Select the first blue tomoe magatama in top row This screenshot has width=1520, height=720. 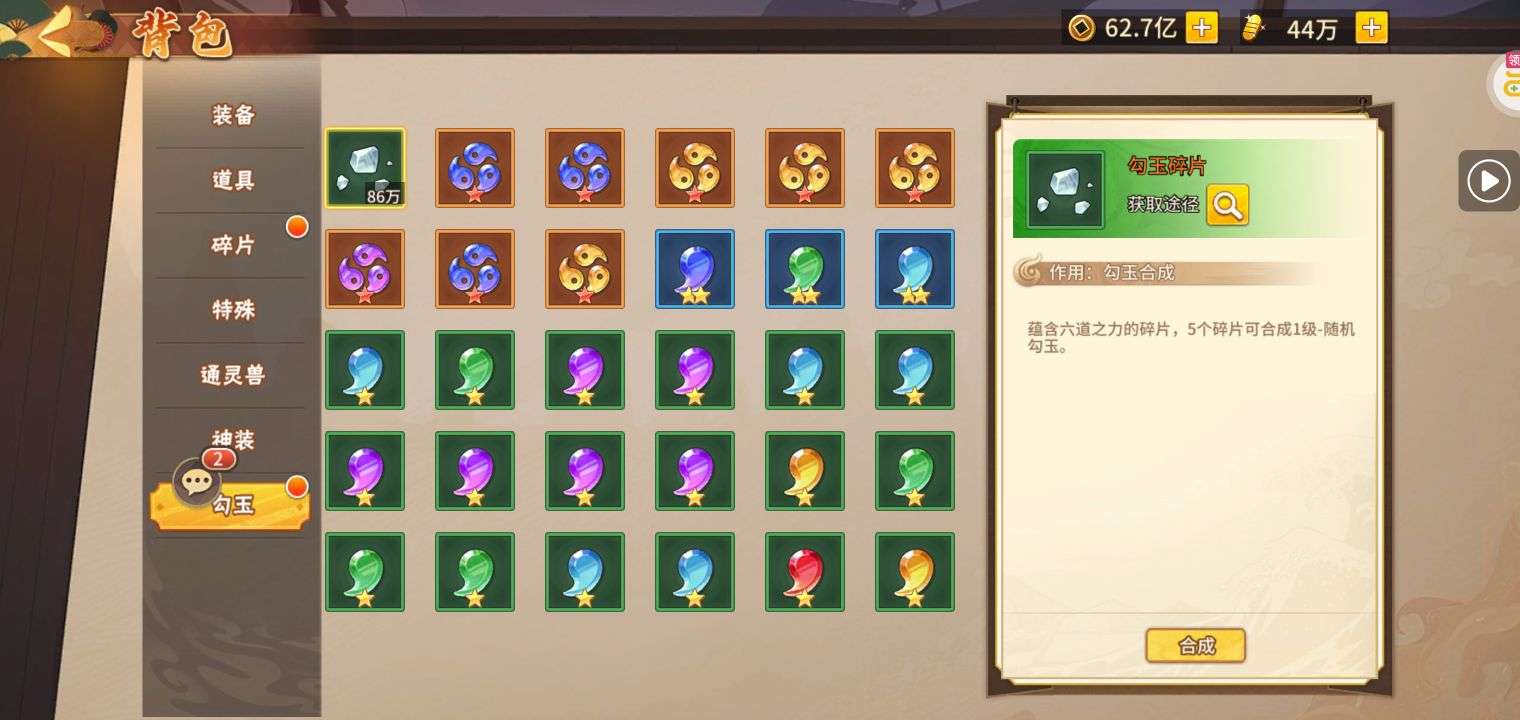[475, 168]
